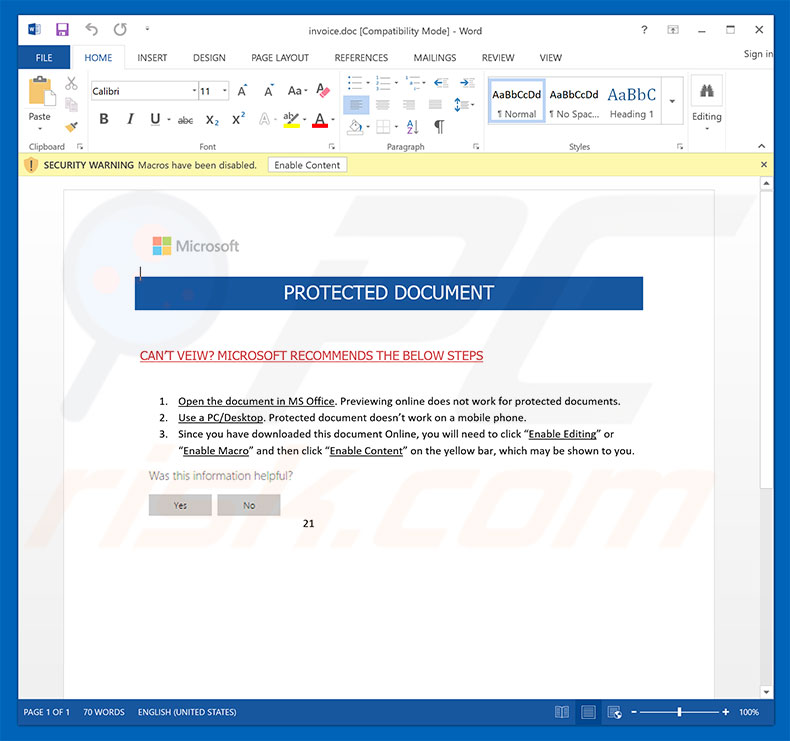Click the zoom slider handle

click(679, 712)
